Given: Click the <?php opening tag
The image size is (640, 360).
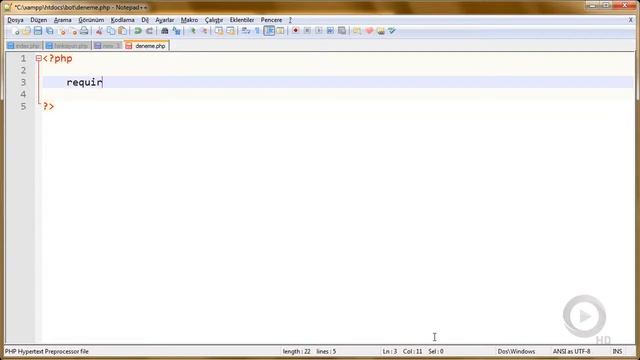Looking at the screenshot, I should 58,59.
